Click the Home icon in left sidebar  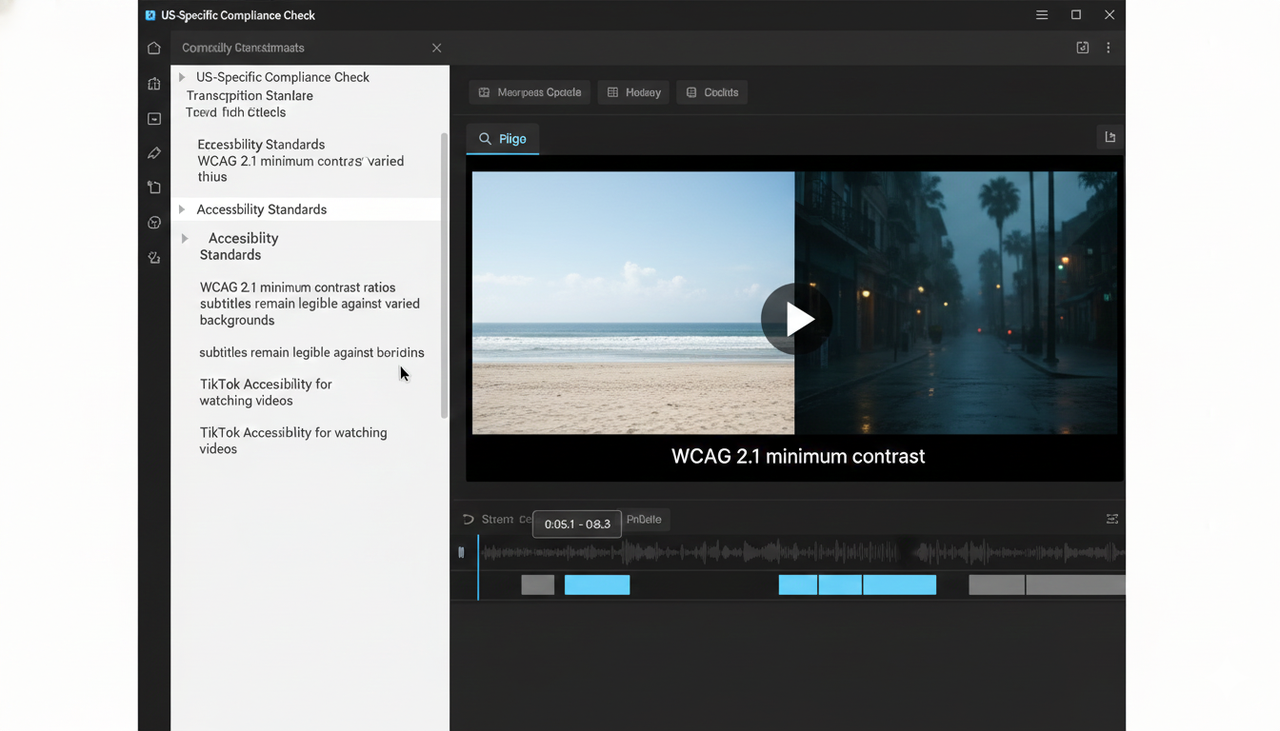tap(154, 48)
